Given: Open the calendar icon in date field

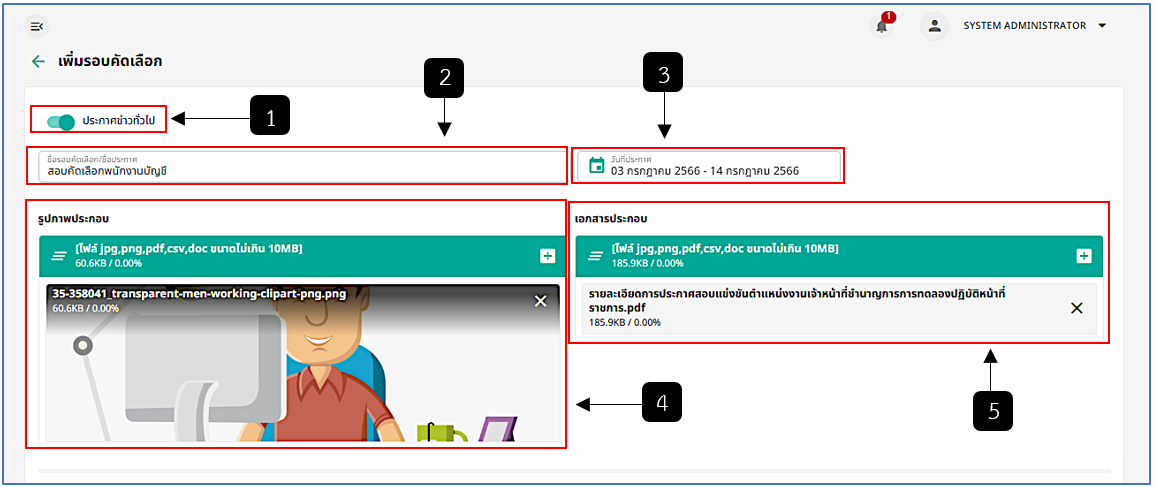Looking at the screenshot, I should pyautogui.click(x=596, y=167).
